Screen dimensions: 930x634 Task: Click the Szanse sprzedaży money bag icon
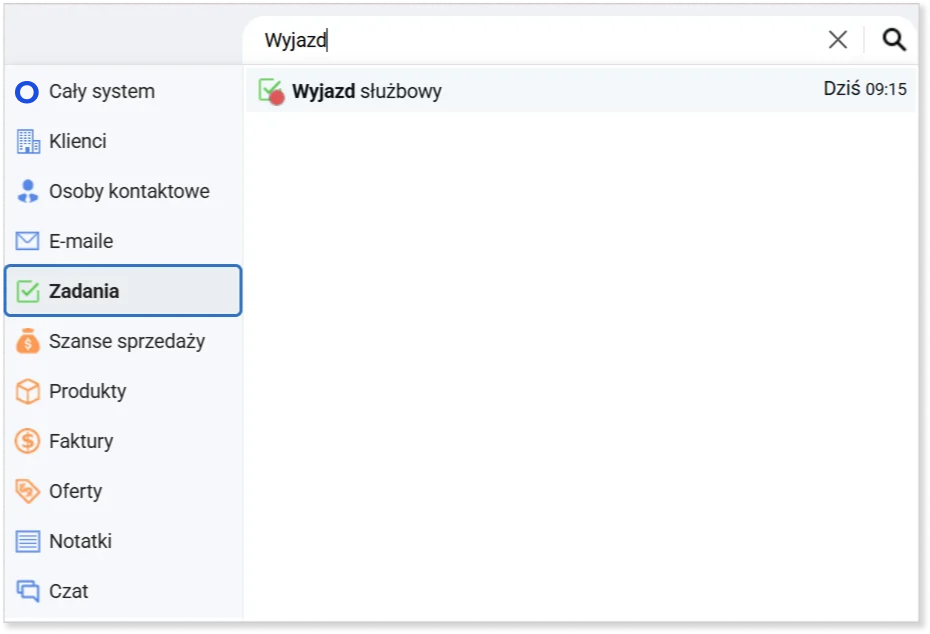pos(28,342)
